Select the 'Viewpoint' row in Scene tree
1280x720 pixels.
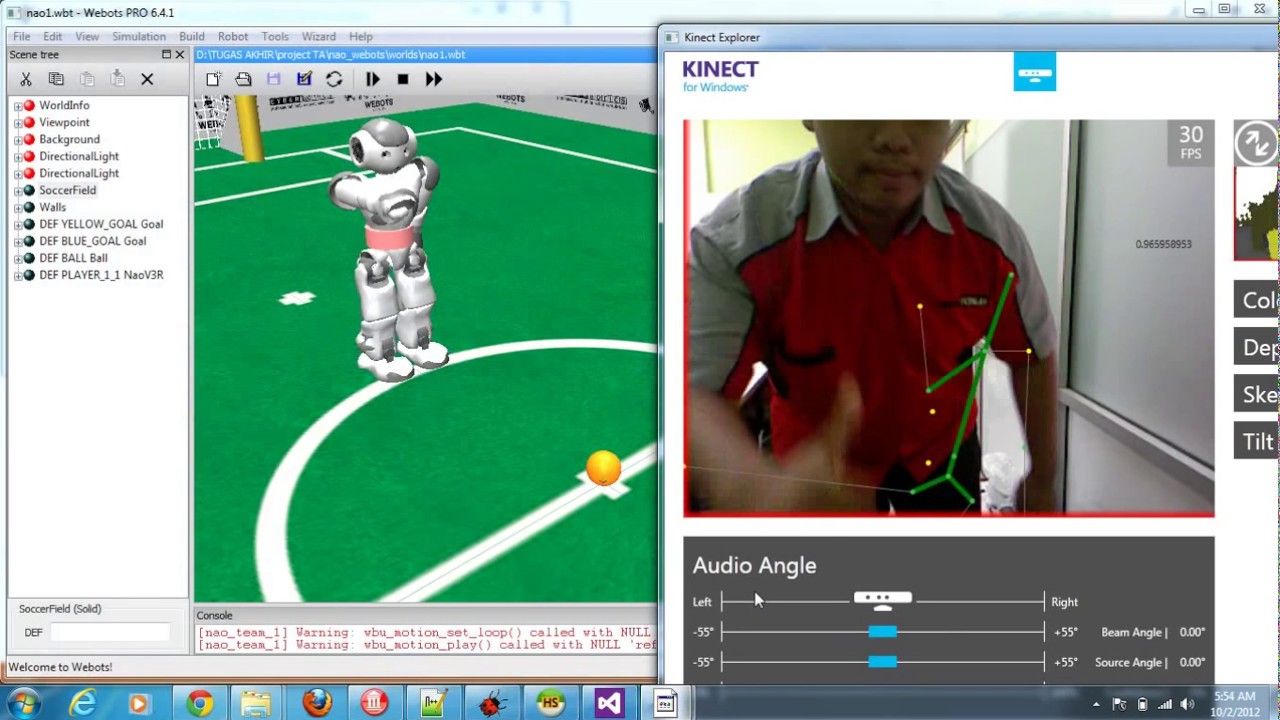tap(64, 123)
